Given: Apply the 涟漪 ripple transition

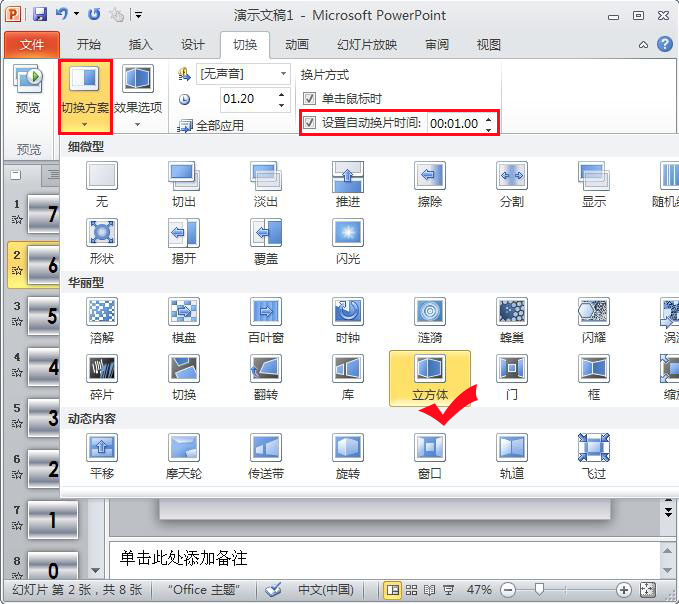Looking at the screenshot, I should pos(430,321).
